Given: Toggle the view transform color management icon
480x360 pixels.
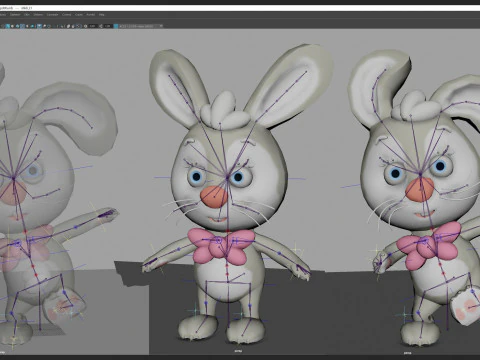Looking at the screenshot, I should coord(116,26).
